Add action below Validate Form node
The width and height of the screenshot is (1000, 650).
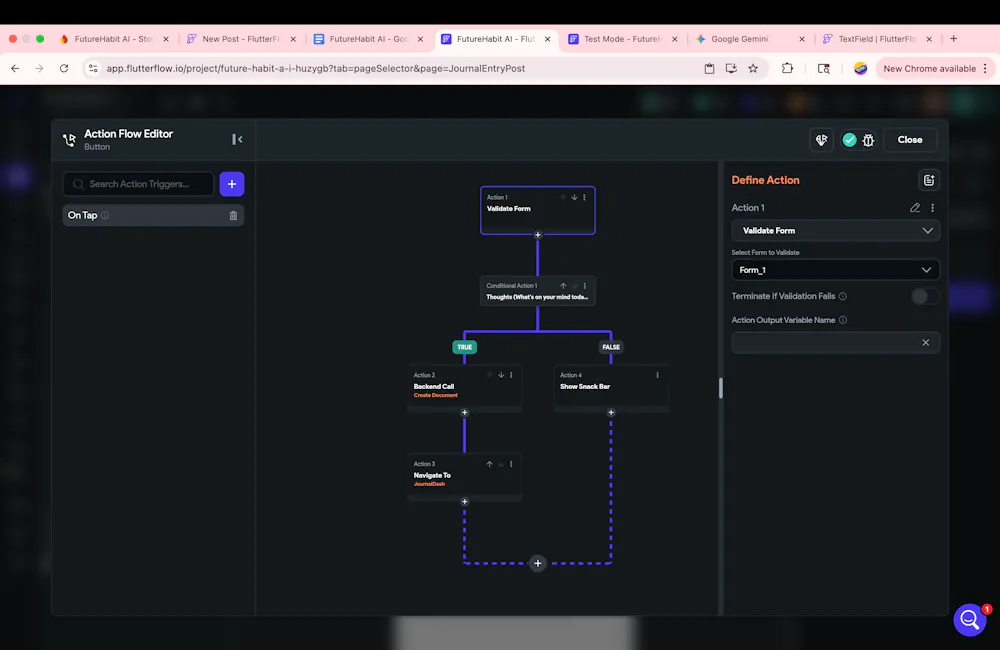(538, 235)
